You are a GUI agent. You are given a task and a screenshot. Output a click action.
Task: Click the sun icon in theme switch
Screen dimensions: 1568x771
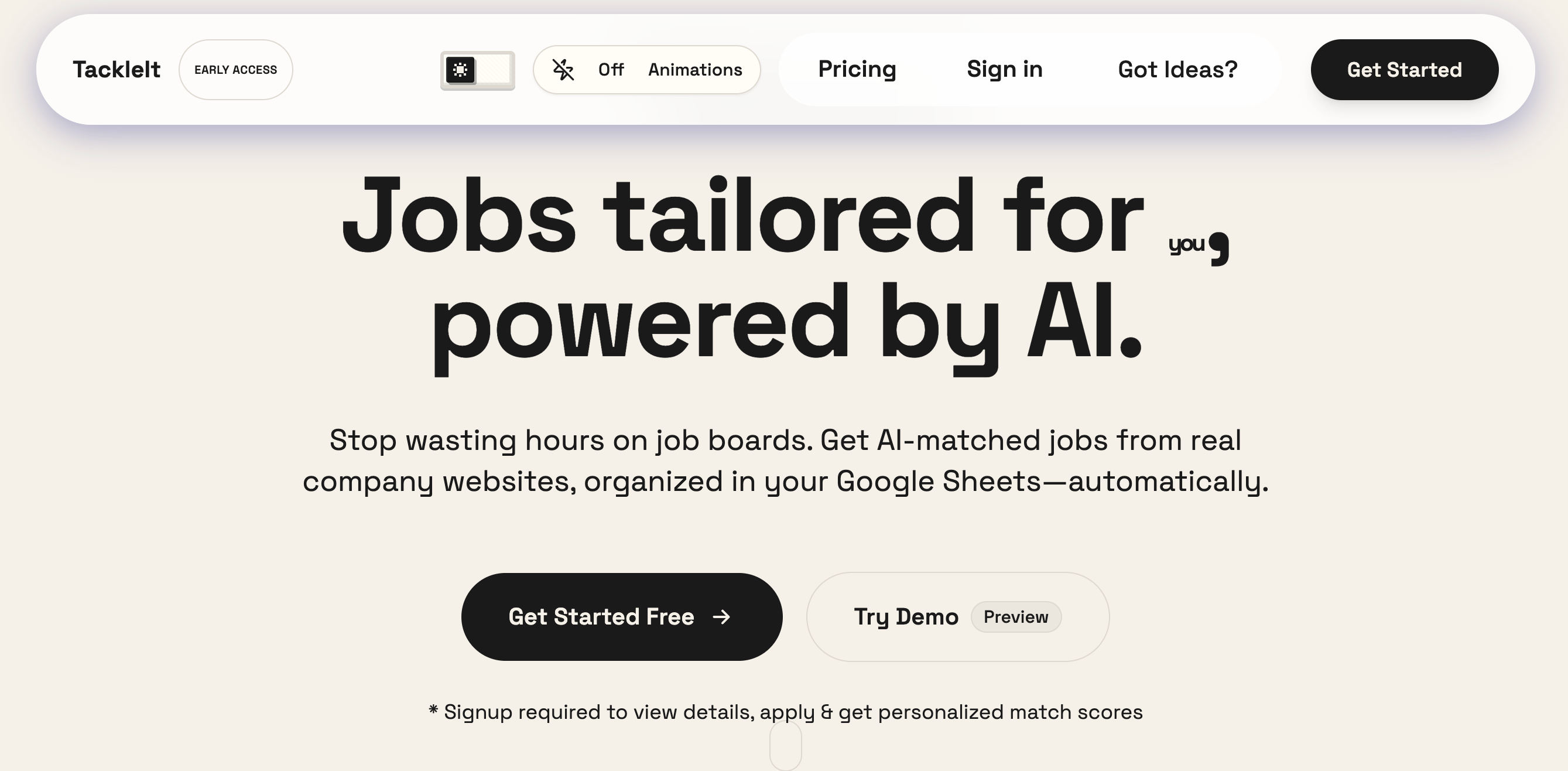461,70
